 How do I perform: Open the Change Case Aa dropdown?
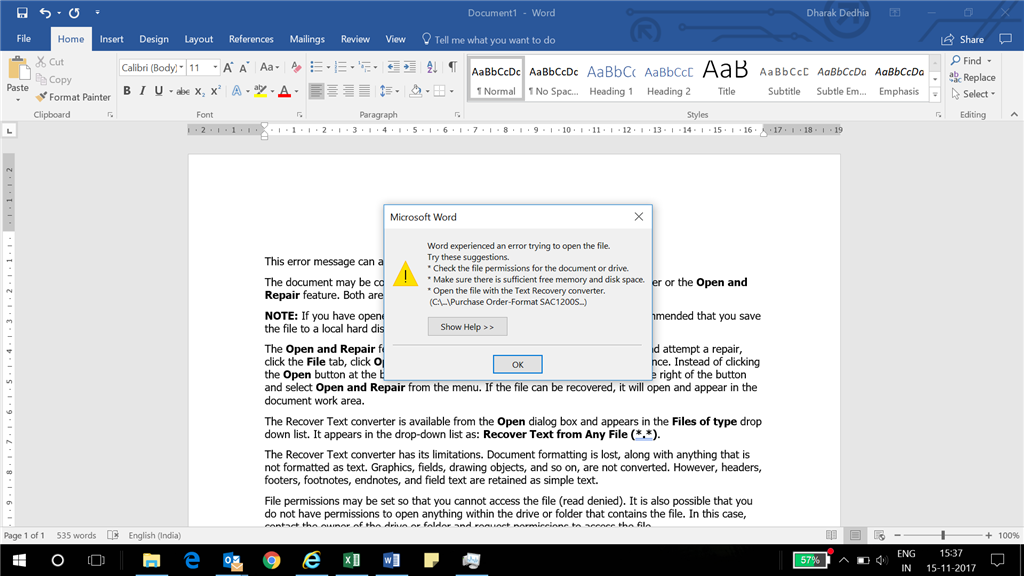click(269, 67)
